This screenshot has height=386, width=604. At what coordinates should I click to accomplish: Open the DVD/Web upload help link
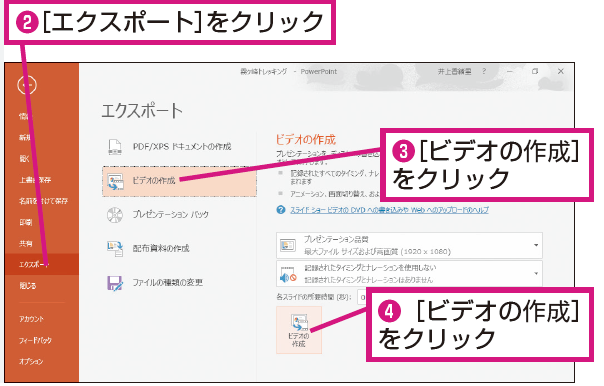click(389, 210)
